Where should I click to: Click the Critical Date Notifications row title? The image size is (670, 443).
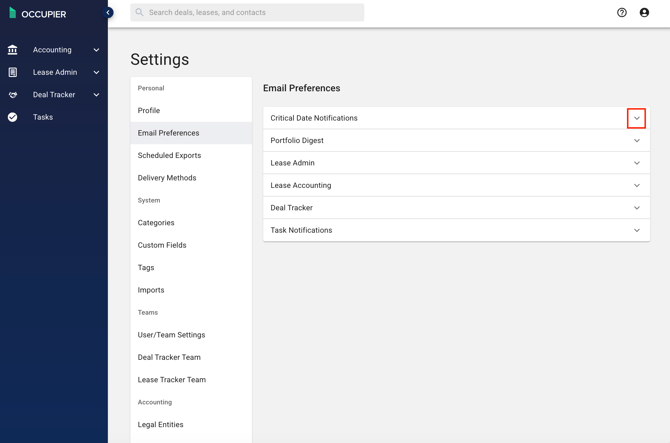tap(314, 118)
